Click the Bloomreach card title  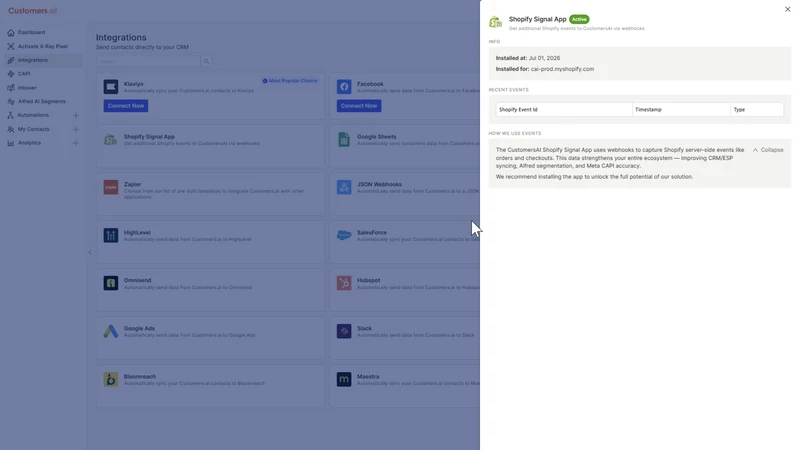140,376
